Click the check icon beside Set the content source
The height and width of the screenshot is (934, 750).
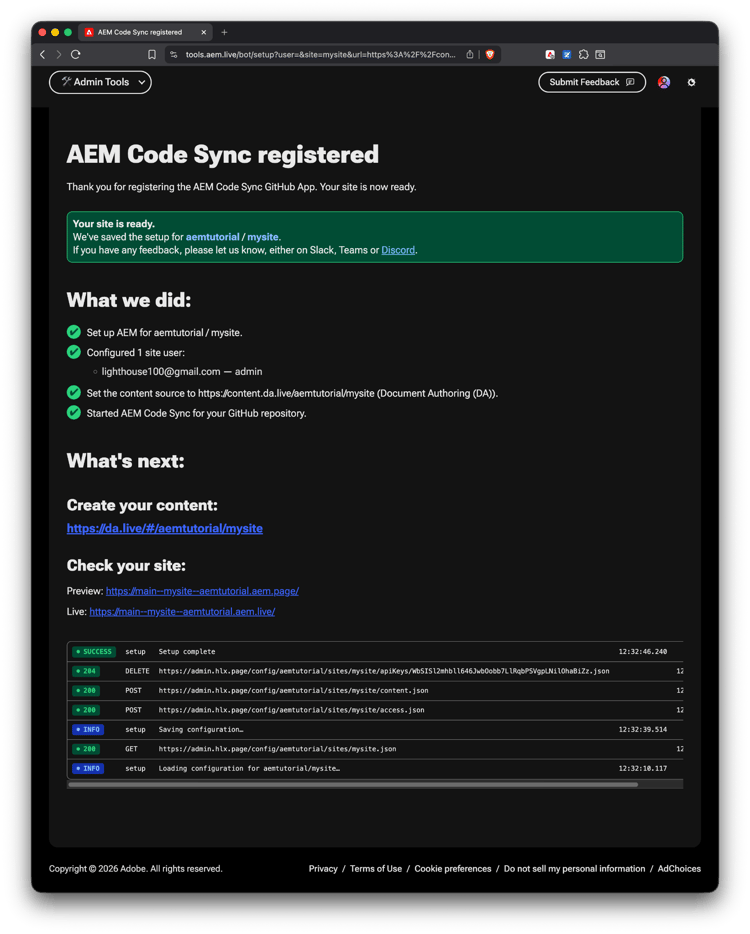tap(74, 393)
